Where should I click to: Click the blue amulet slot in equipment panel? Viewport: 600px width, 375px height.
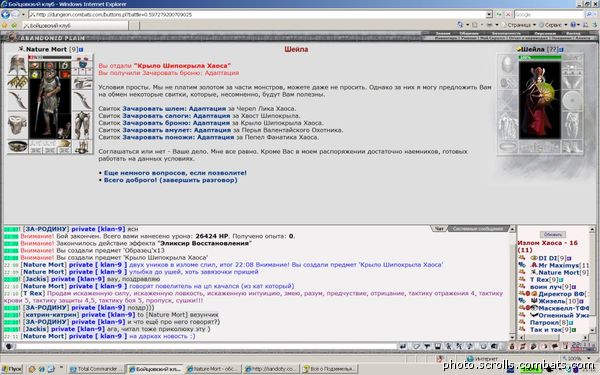point(82,65)
